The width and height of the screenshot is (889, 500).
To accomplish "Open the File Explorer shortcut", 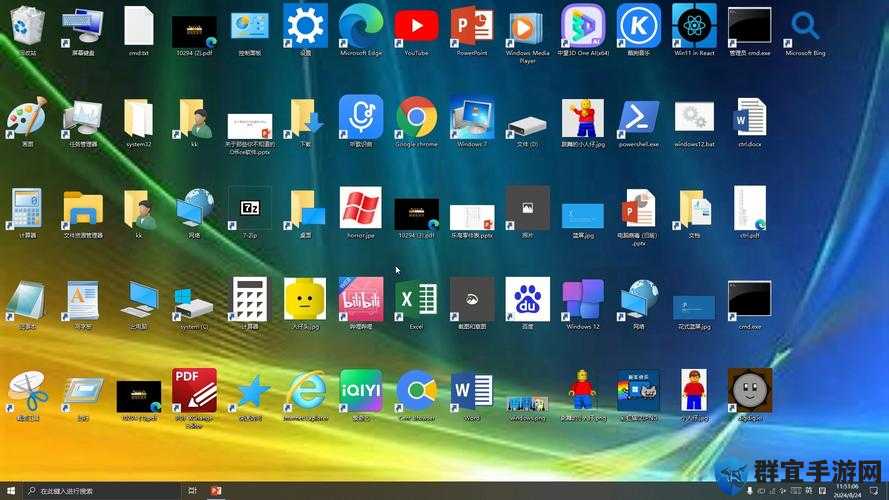I will [x=83, y=208].
